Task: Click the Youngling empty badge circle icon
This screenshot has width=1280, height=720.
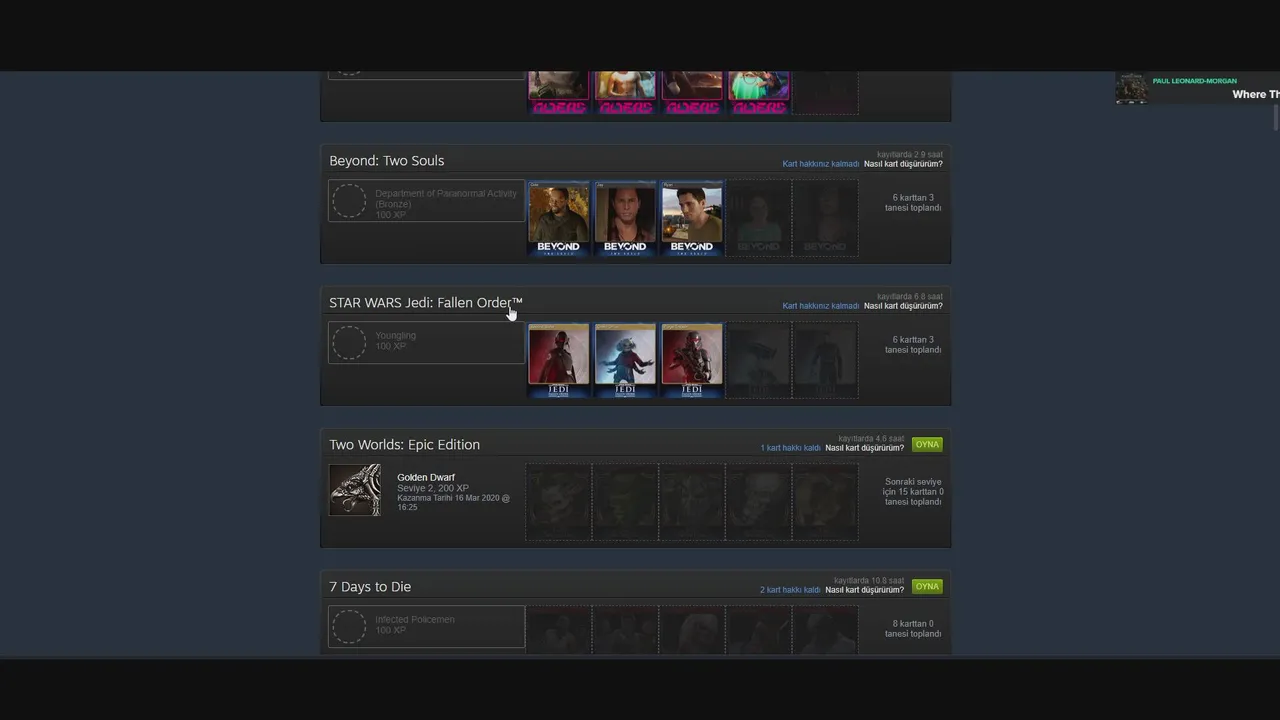Action: tap(349, 342)
